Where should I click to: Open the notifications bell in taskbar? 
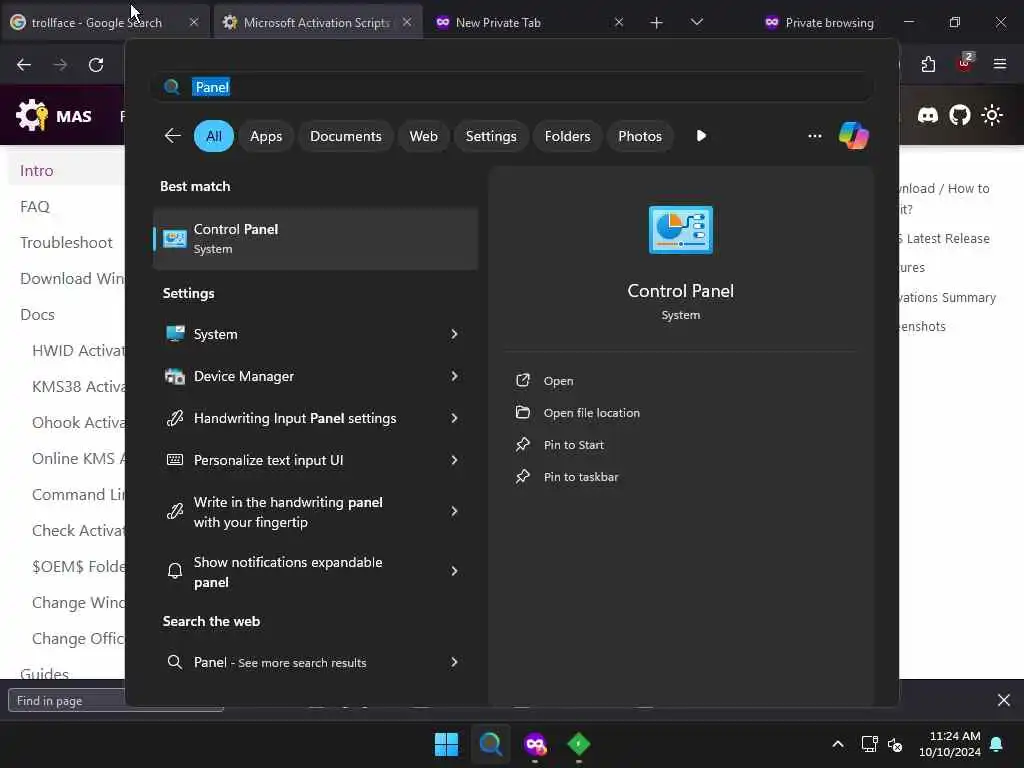997,744
